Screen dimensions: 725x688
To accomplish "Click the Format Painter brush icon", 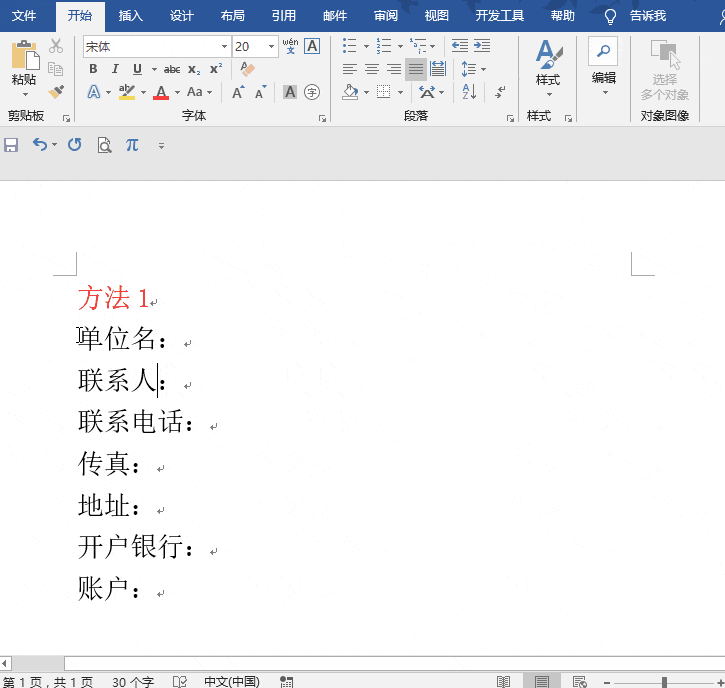I will (56, 92).
